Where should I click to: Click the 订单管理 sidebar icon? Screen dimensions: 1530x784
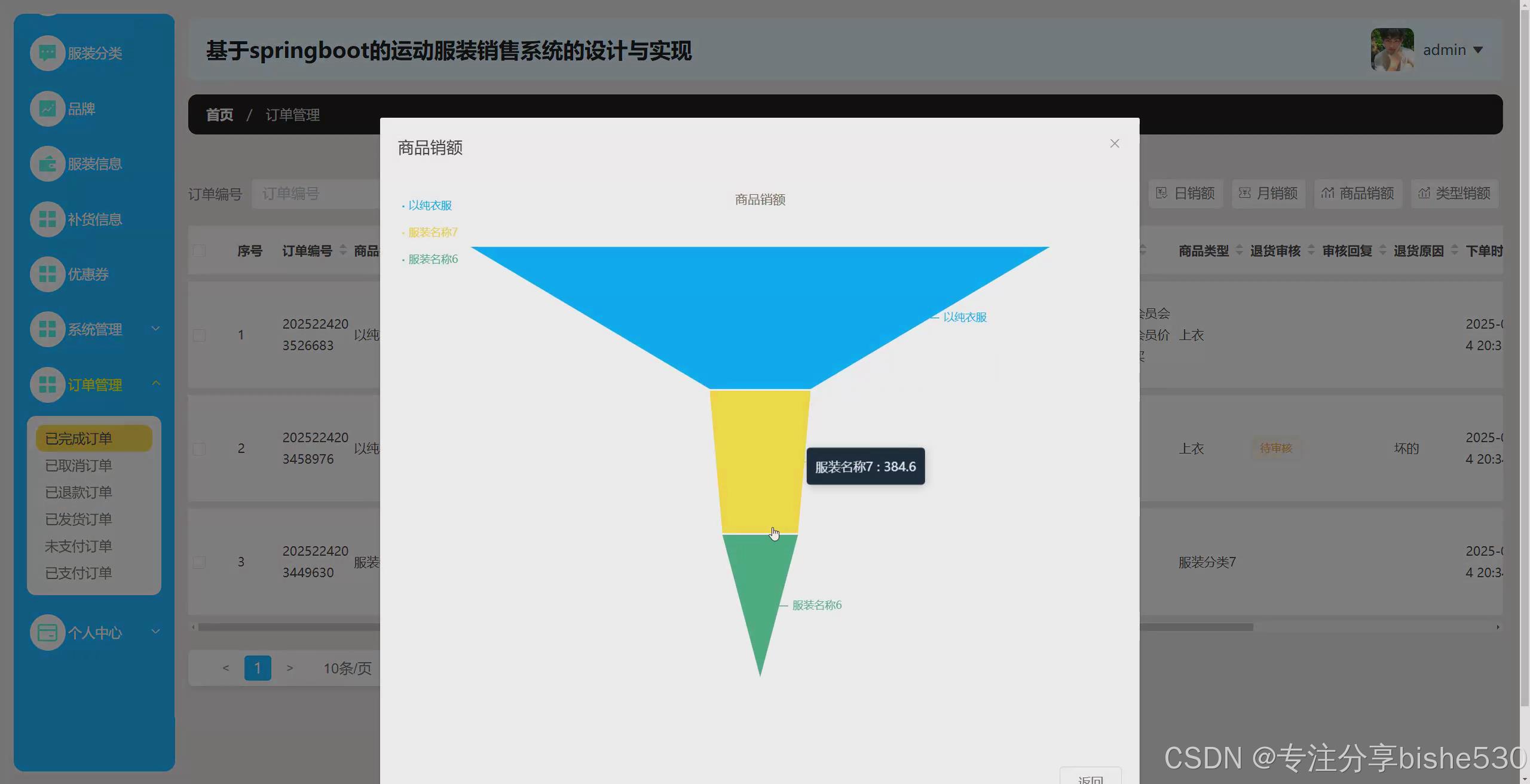coord(47,385)
